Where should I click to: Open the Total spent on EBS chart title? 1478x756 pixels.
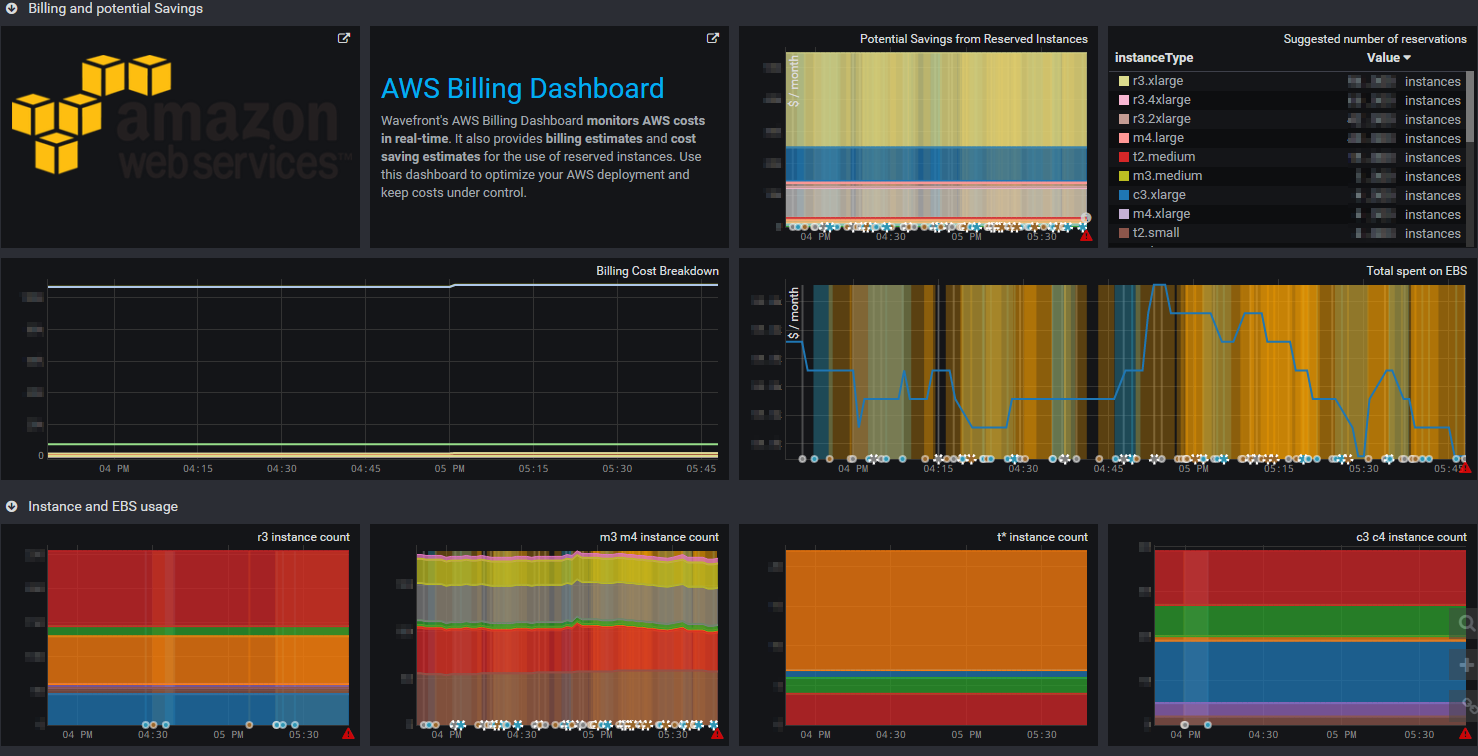pos(1416,271)
